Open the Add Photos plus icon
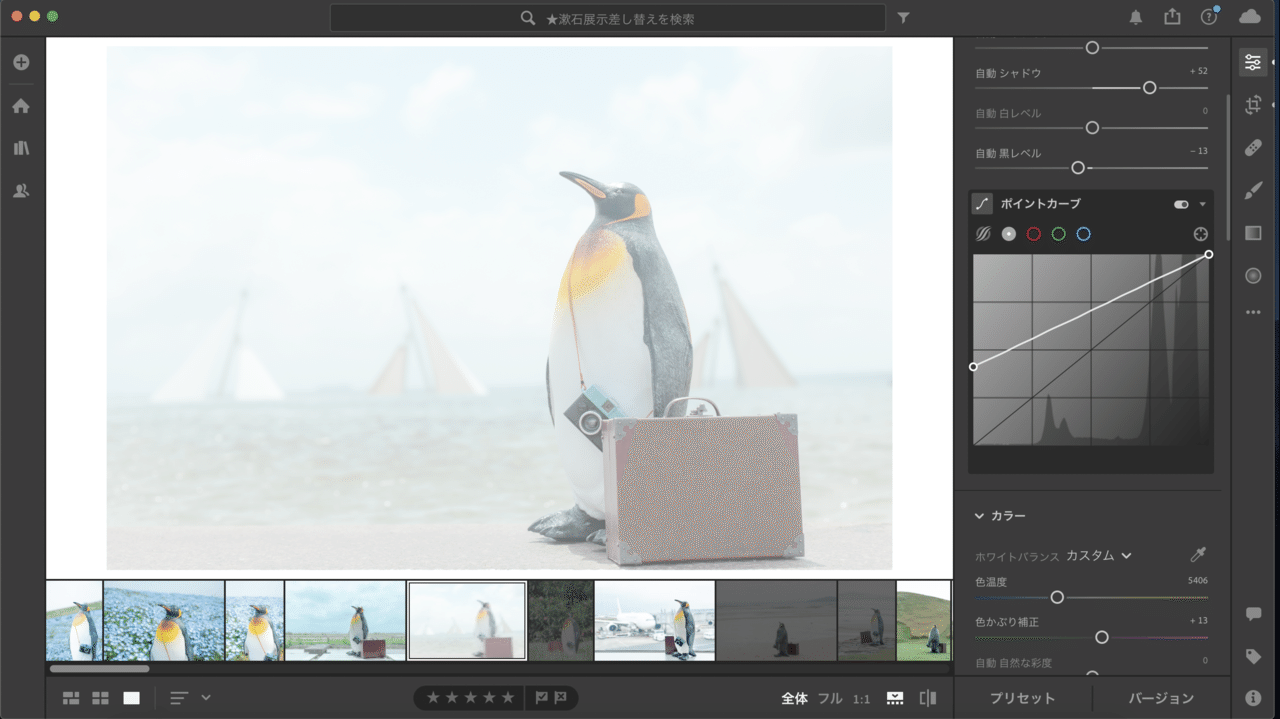 [21, 62]
